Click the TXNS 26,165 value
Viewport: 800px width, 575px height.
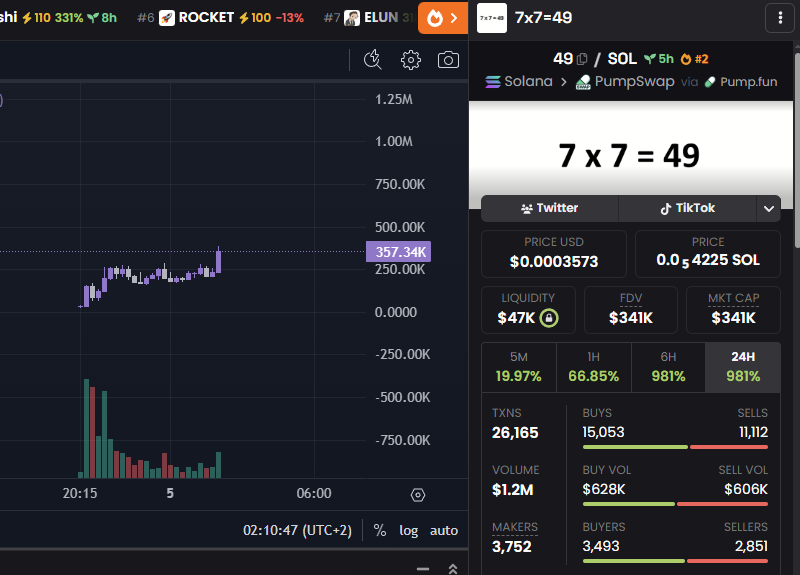pyautogui.click(x=515, y=433)
